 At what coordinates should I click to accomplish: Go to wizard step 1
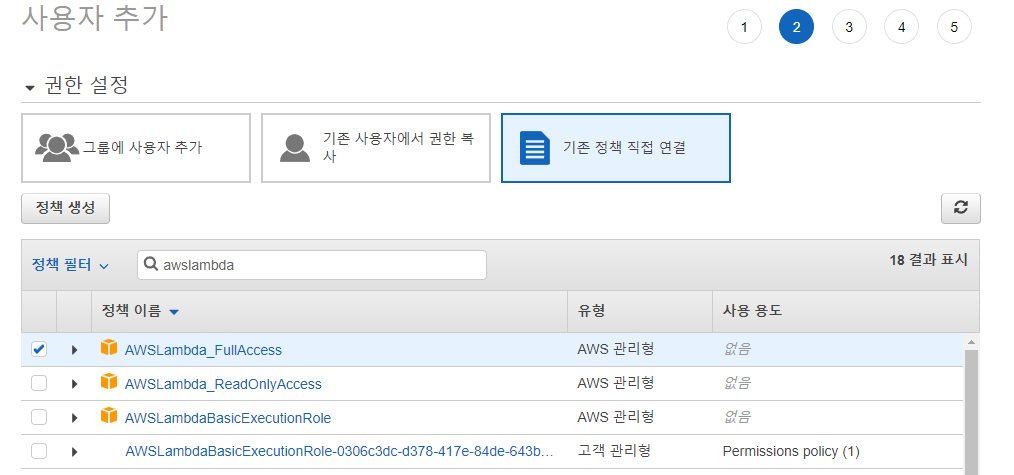(744, 27)
